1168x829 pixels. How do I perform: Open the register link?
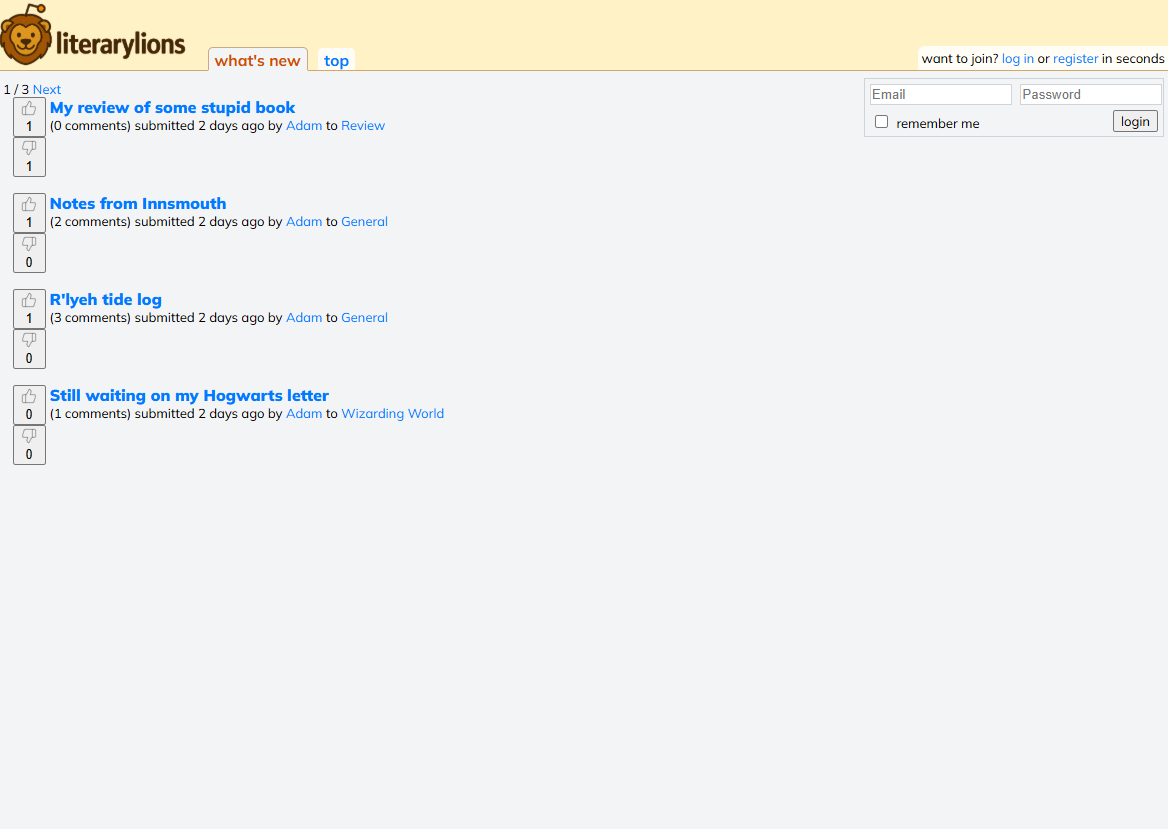pos(1075,58)
